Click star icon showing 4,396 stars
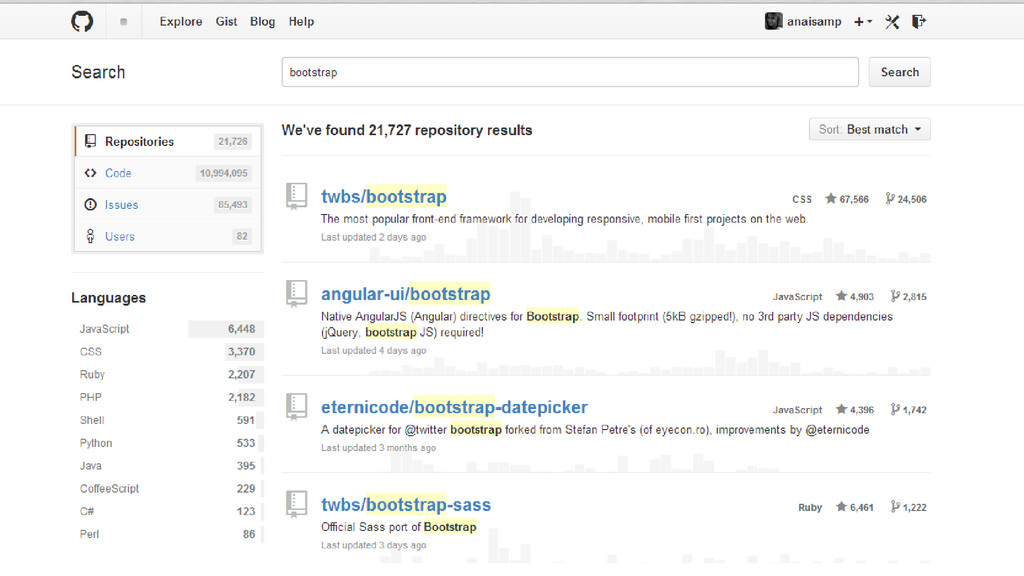Viewport: 1024px width, 576px height. (841, 409)
